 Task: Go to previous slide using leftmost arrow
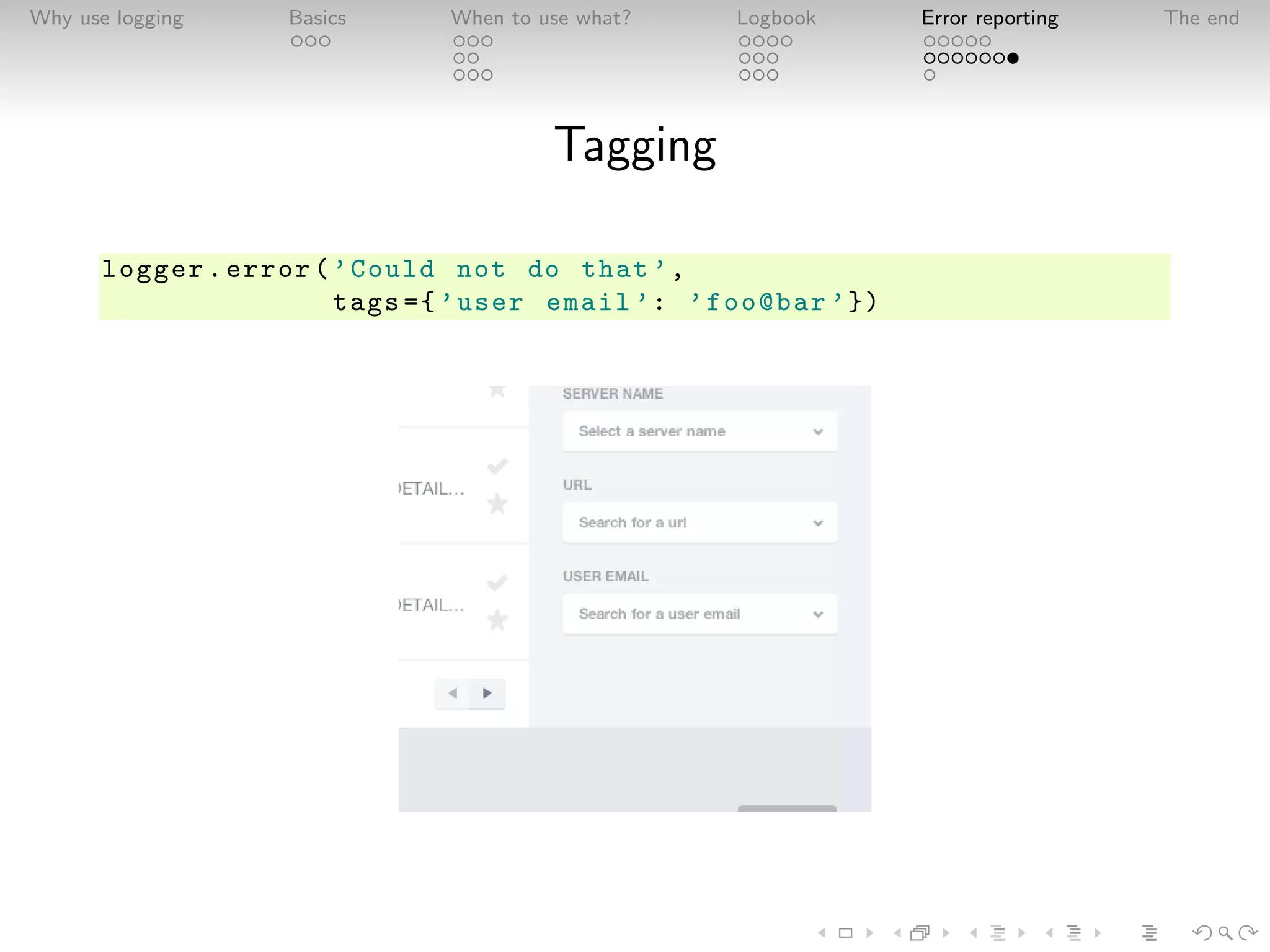pyautogui.click(x=822, y=933)
